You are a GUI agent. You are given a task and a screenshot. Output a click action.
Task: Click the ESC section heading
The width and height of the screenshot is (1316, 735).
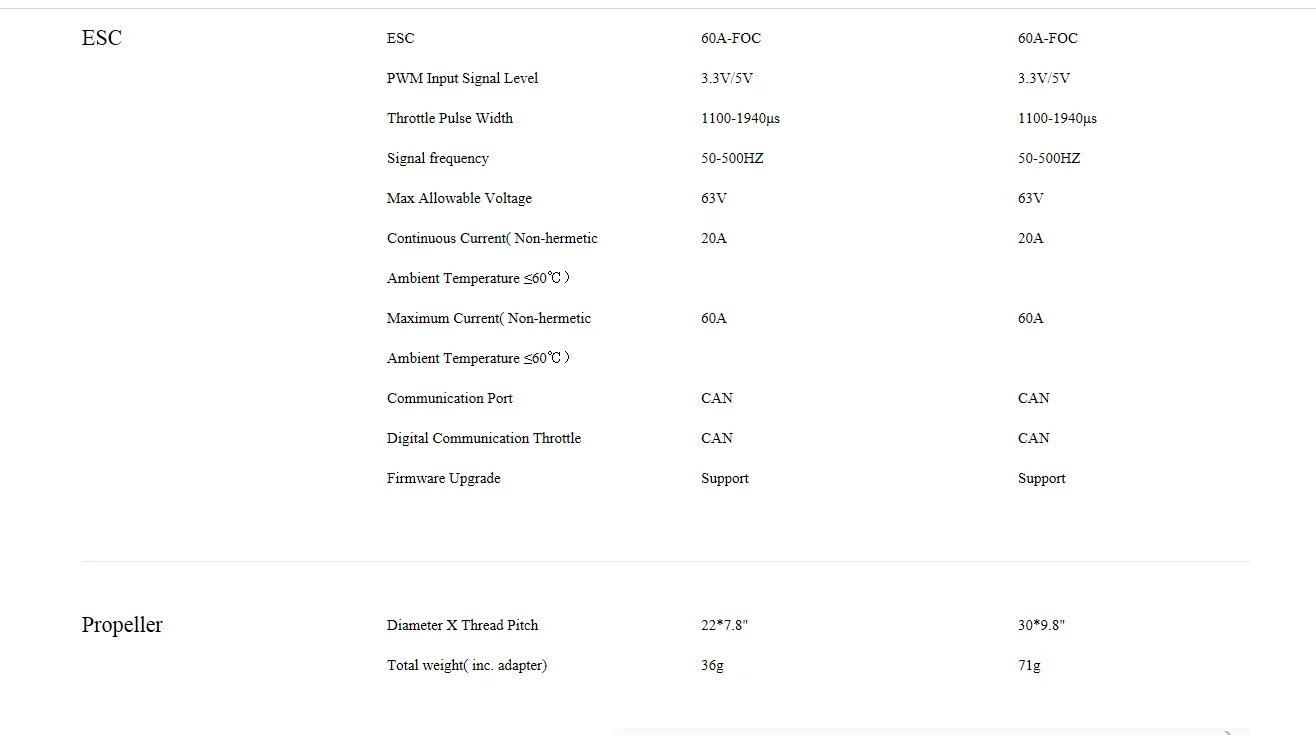[101, 38]
